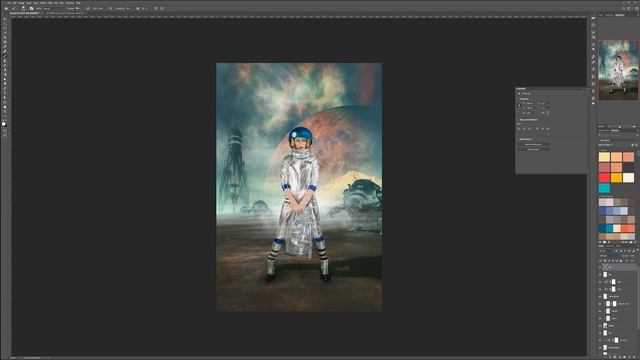Pick the dark navy swatch
The height and width of the screenshot is (360, 640).
tap(629, 167)
